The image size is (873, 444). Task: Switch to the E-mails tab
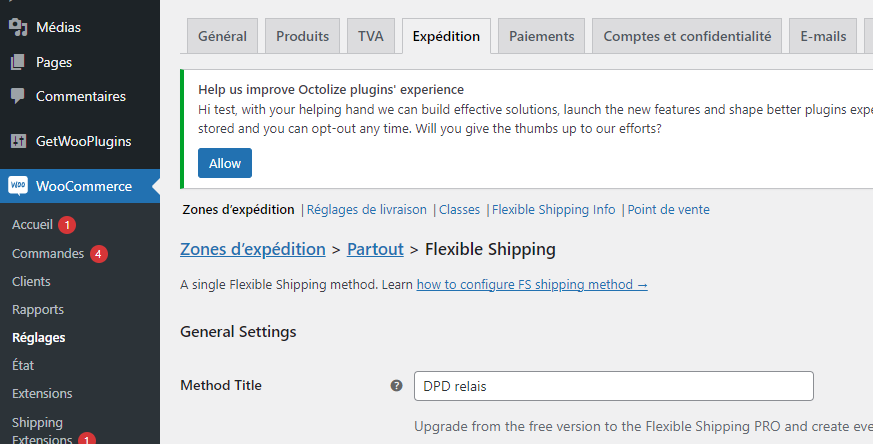click(x=823, y=36)
